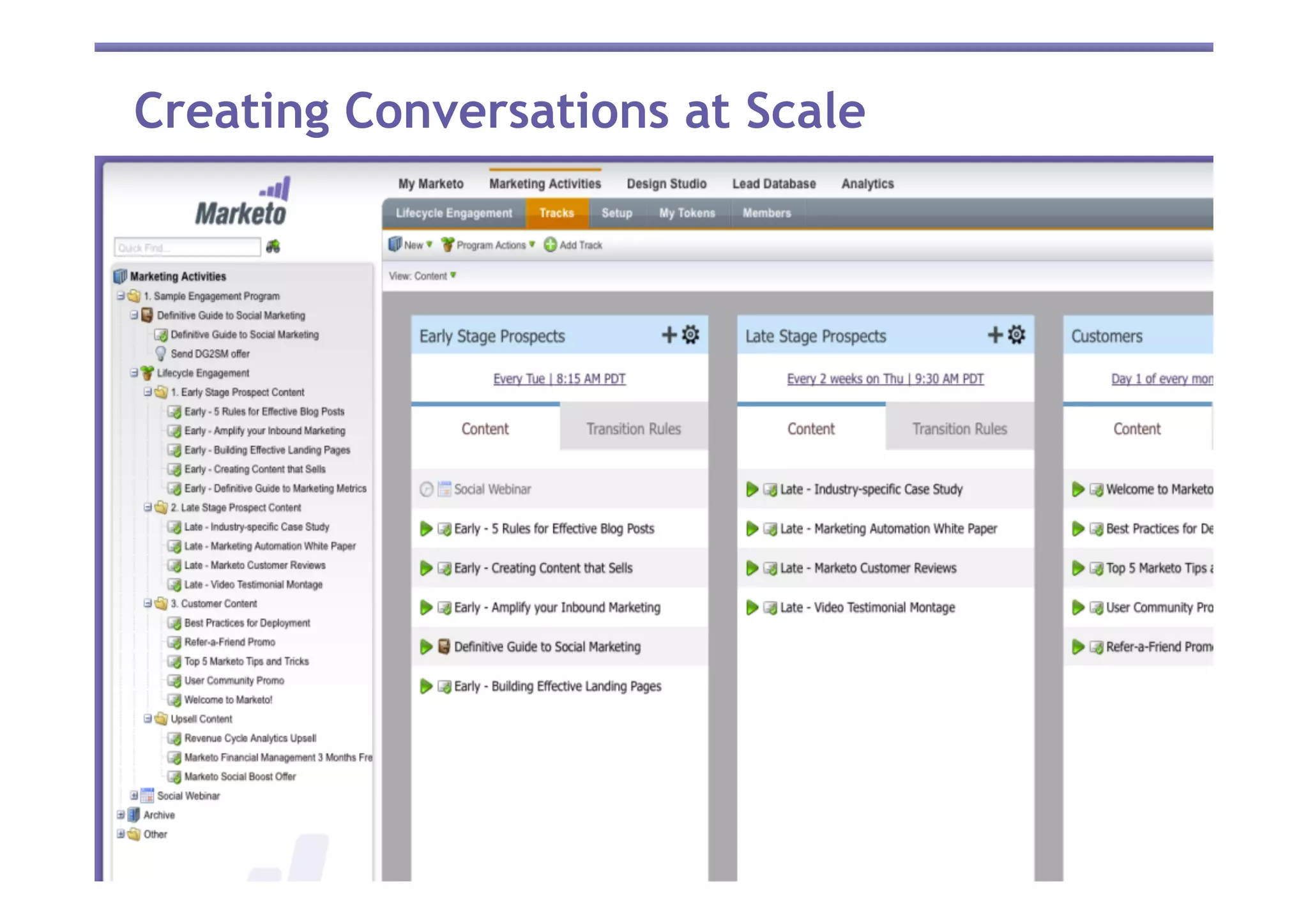Select Welcome to Marketo! in the tree

[x=229, y=700]
